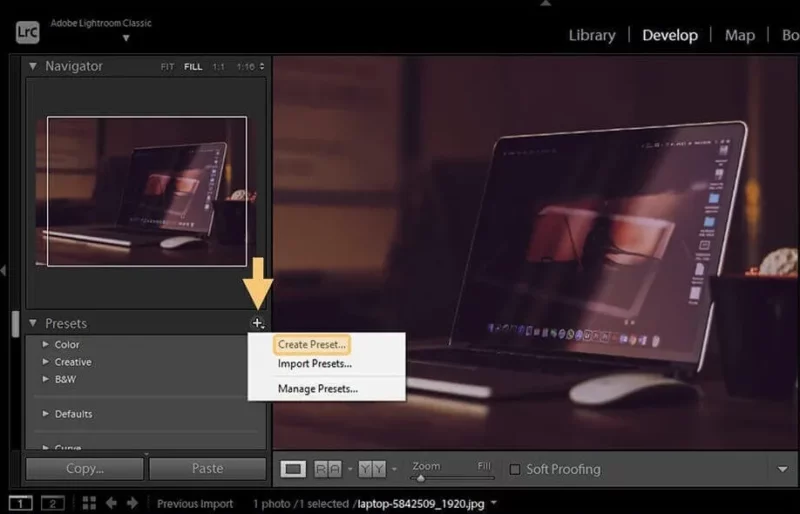Select second window display button 2
Screen dimensions: 800x514
coord(53,504)
